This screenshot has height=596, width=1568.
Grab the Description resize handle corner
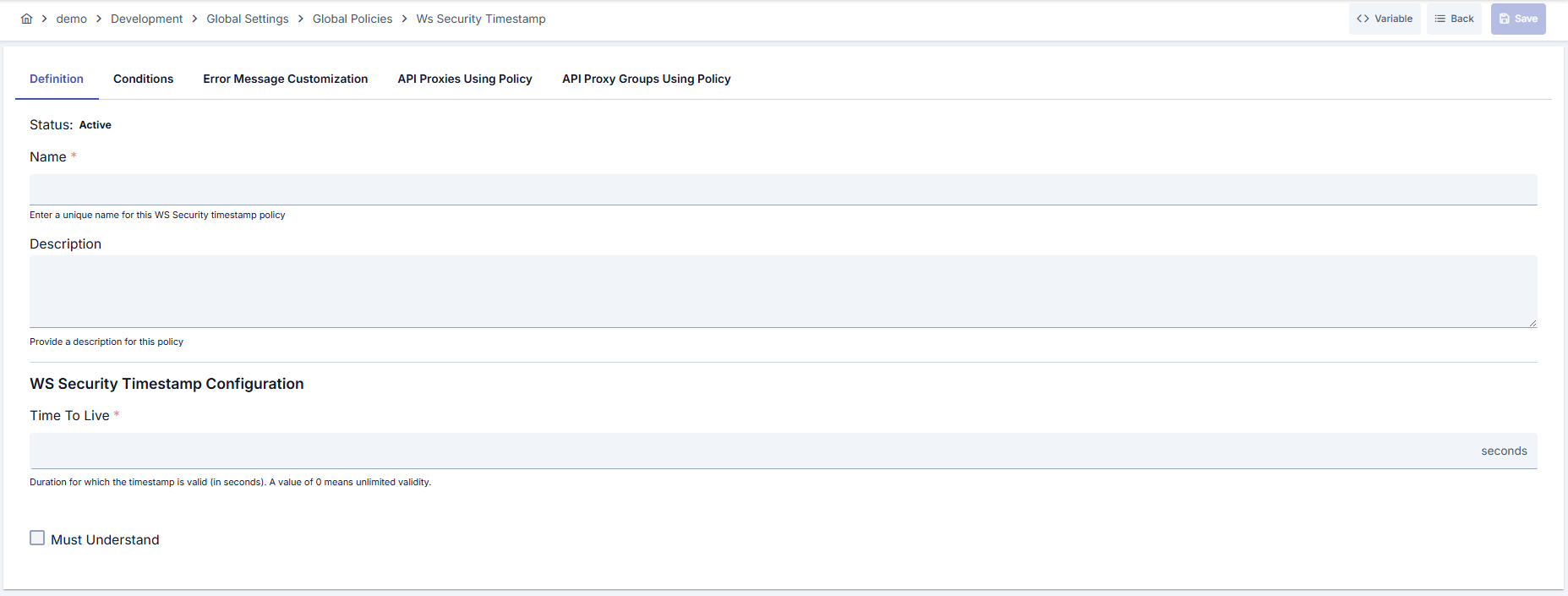1532,323
